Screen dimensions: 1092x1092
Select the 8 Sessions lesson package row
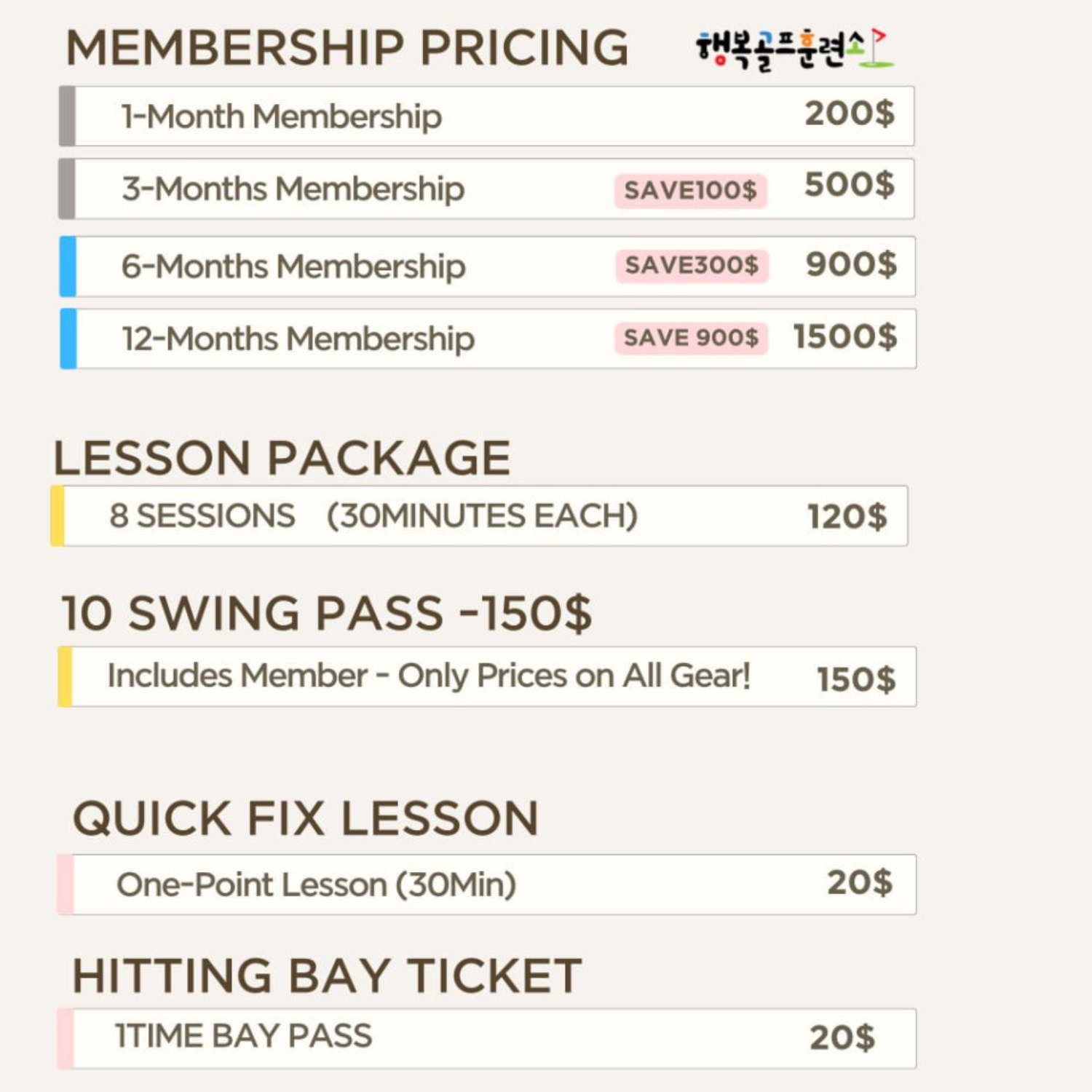pyautogui.click(x=479, y=515)
